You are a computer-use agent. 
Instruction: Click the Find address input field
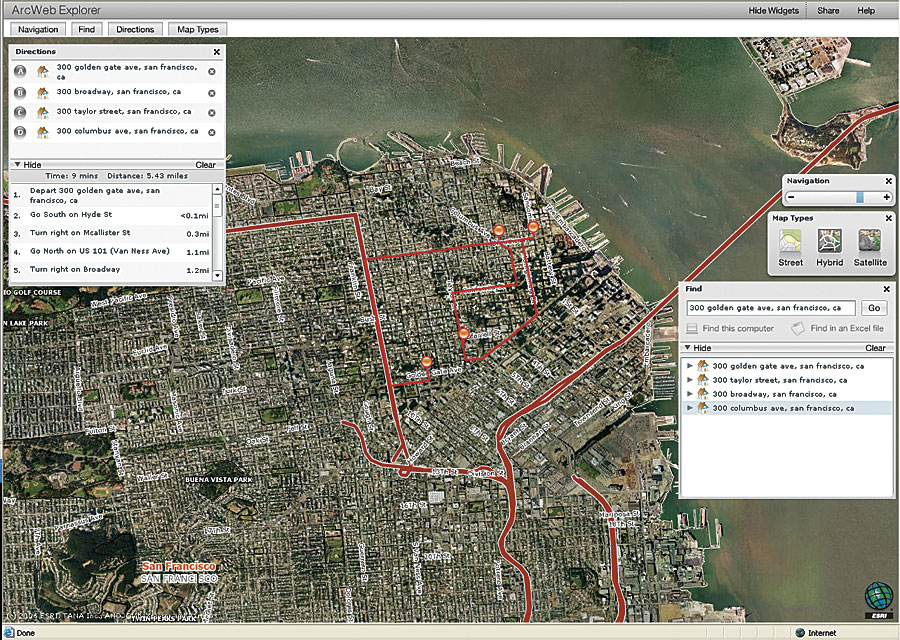pos(771,308)
